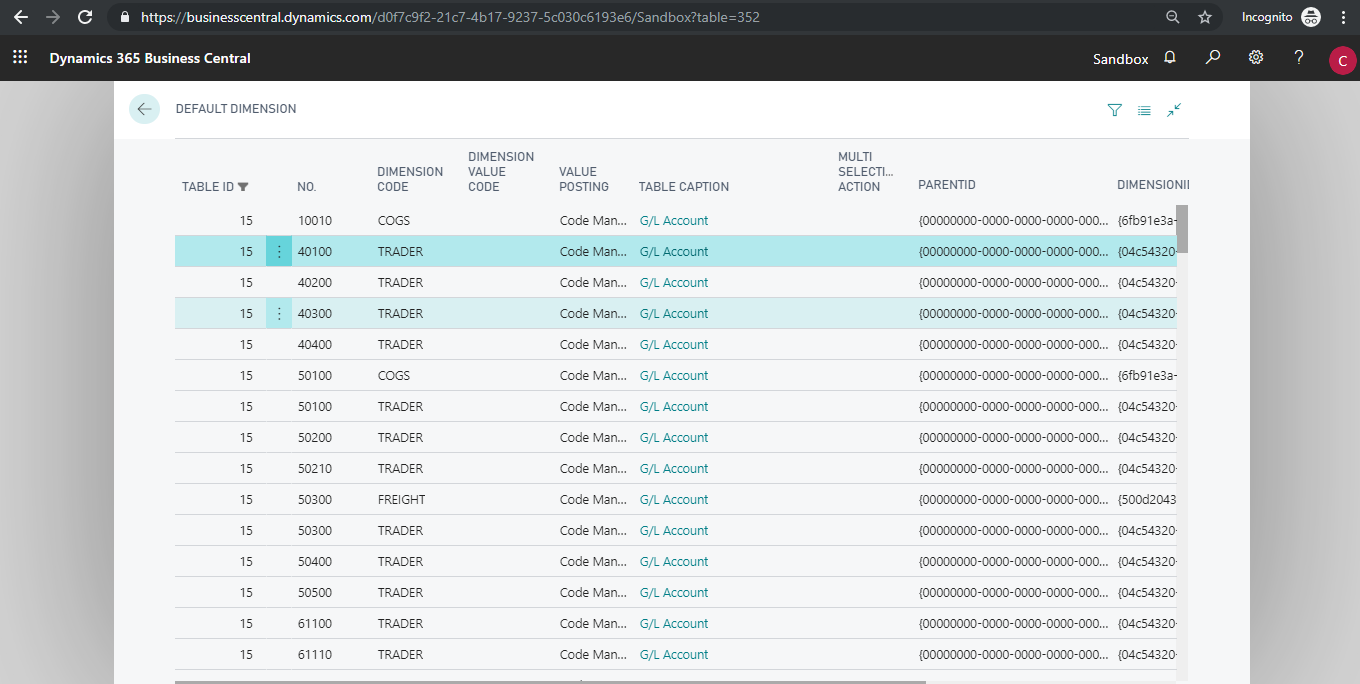The width and height of the screenshot is (1360, 684).
Task: Toggle the list view layout icon
Action: (x=1144, y=110)
